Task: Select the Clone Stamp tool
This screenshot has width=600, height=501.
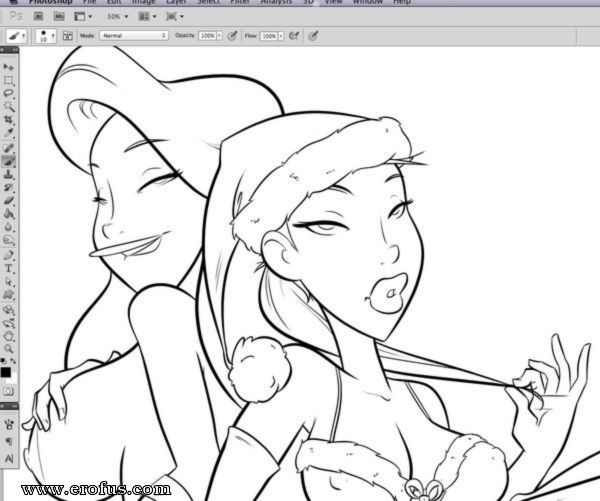Action: click(x=8, y=175)
